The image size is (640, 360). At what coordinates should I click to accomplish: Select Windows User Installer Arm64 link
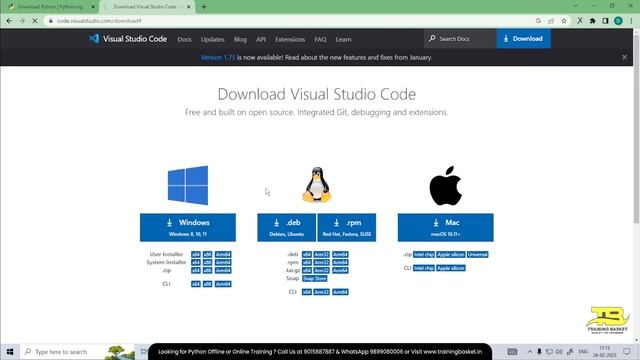[223, 254]
